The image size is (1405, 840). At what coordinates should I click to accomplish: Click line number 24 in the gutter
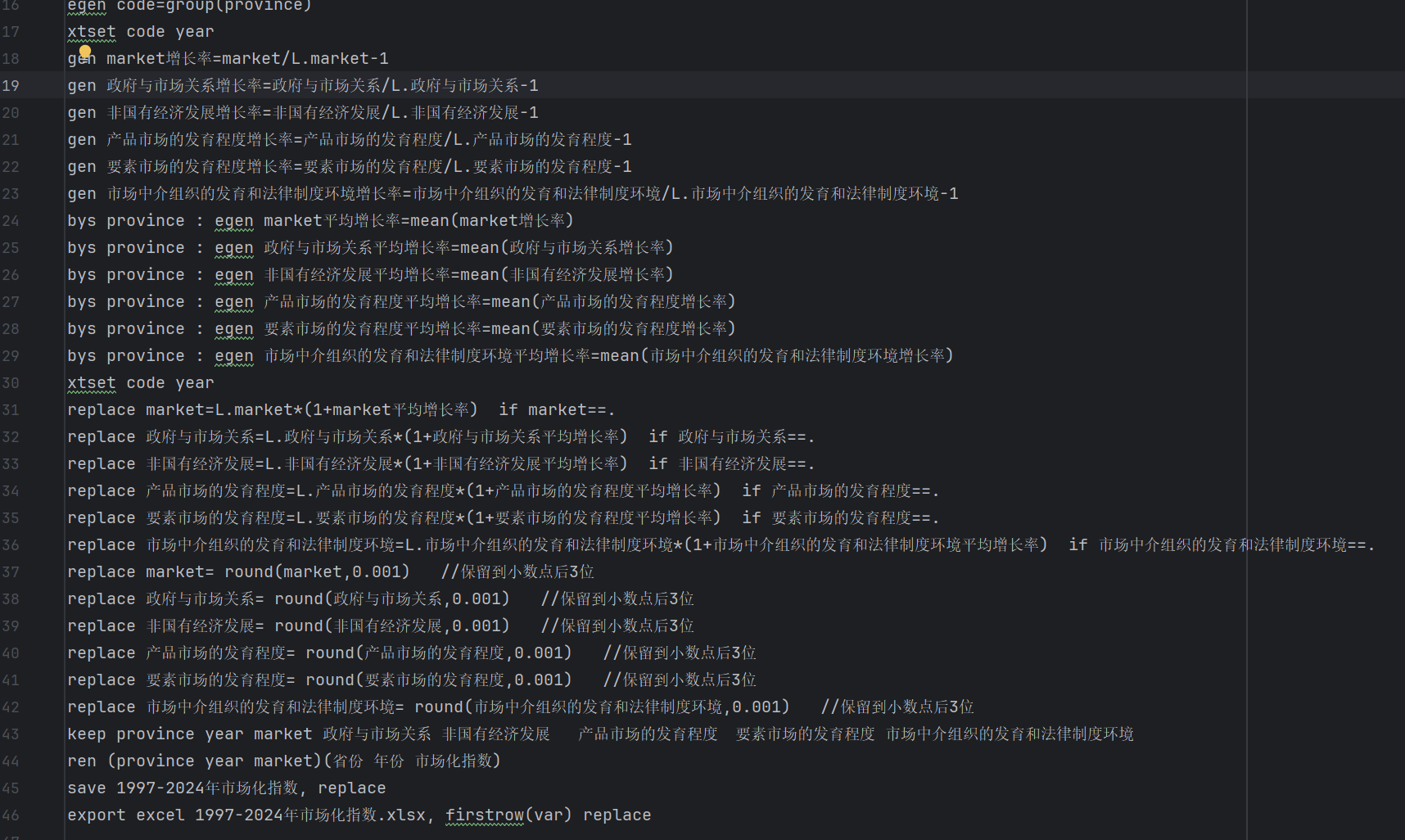(11, 221)
